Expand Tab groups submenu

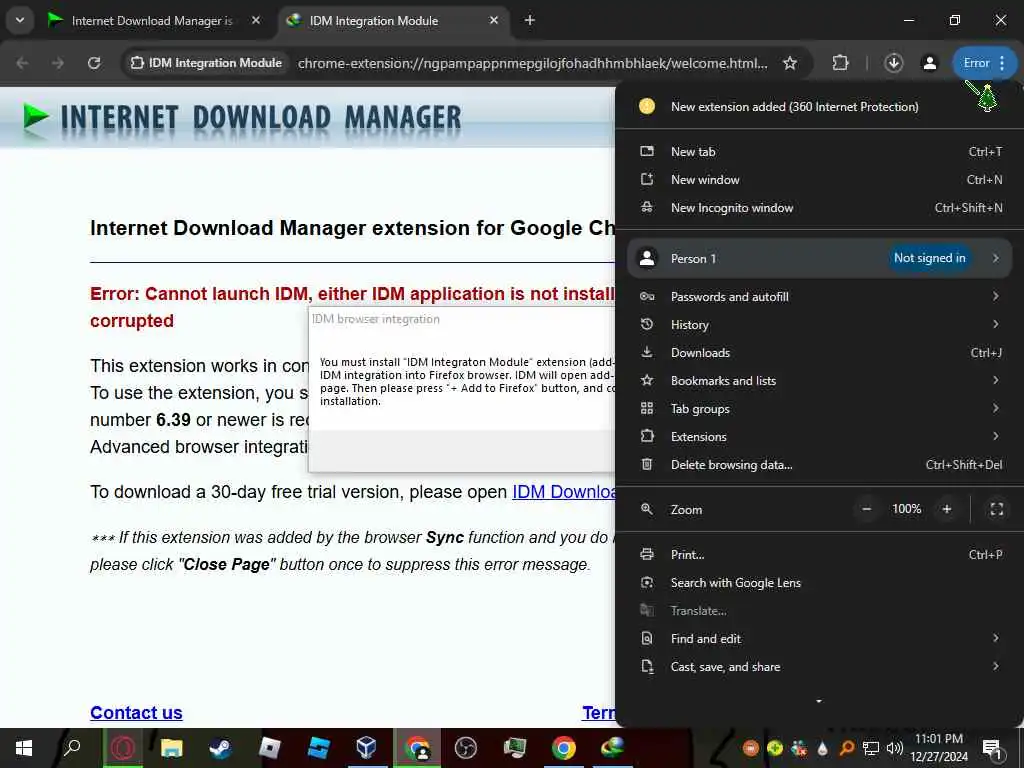pos(820,409)
